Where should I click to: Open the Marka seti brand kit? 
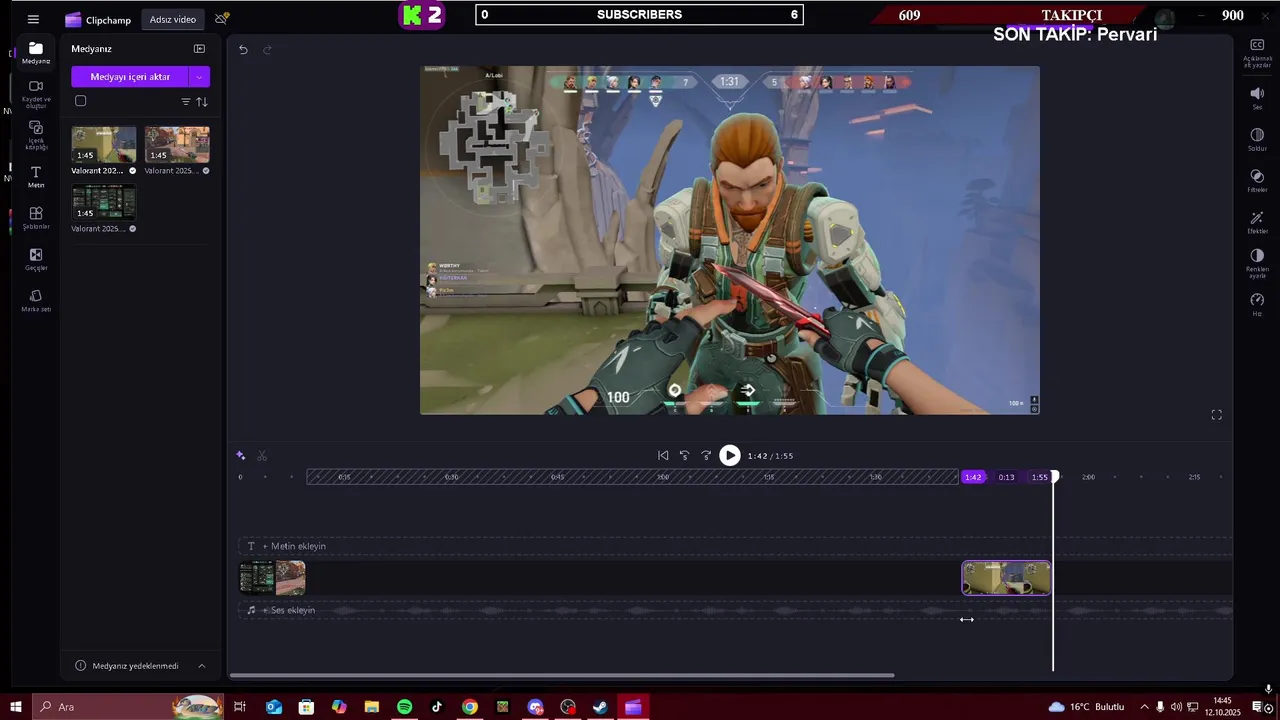point(36,300)
